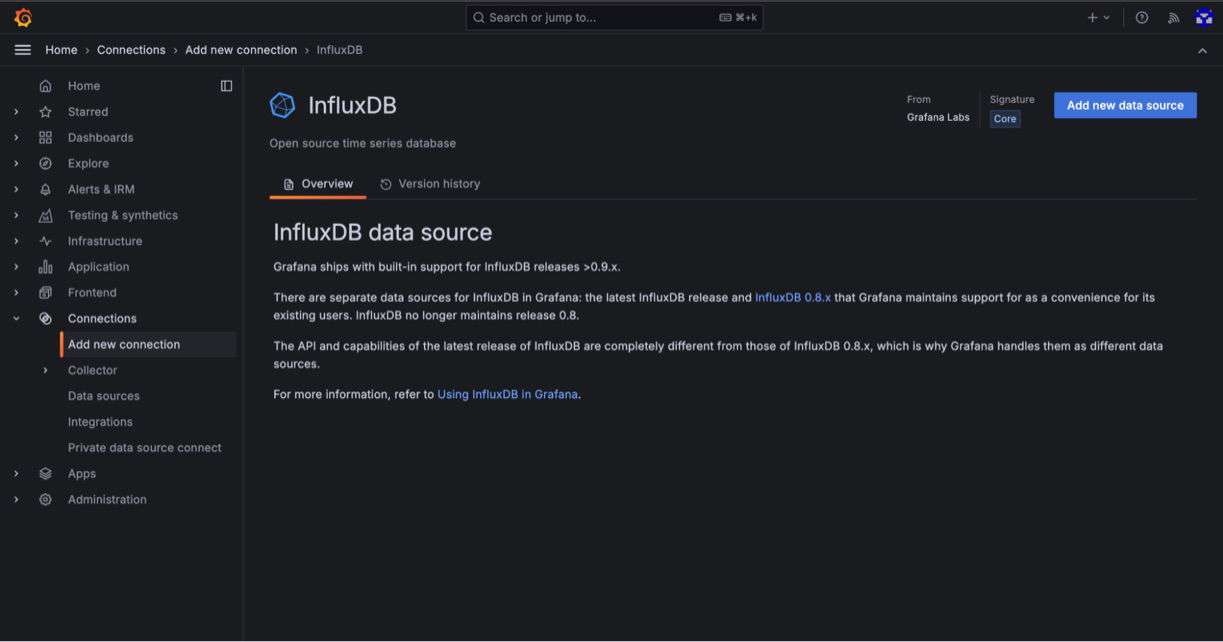Viewport: 1223px width, 642px height.
Task: Expand the Explore section chevron
Action: [16, 163]
